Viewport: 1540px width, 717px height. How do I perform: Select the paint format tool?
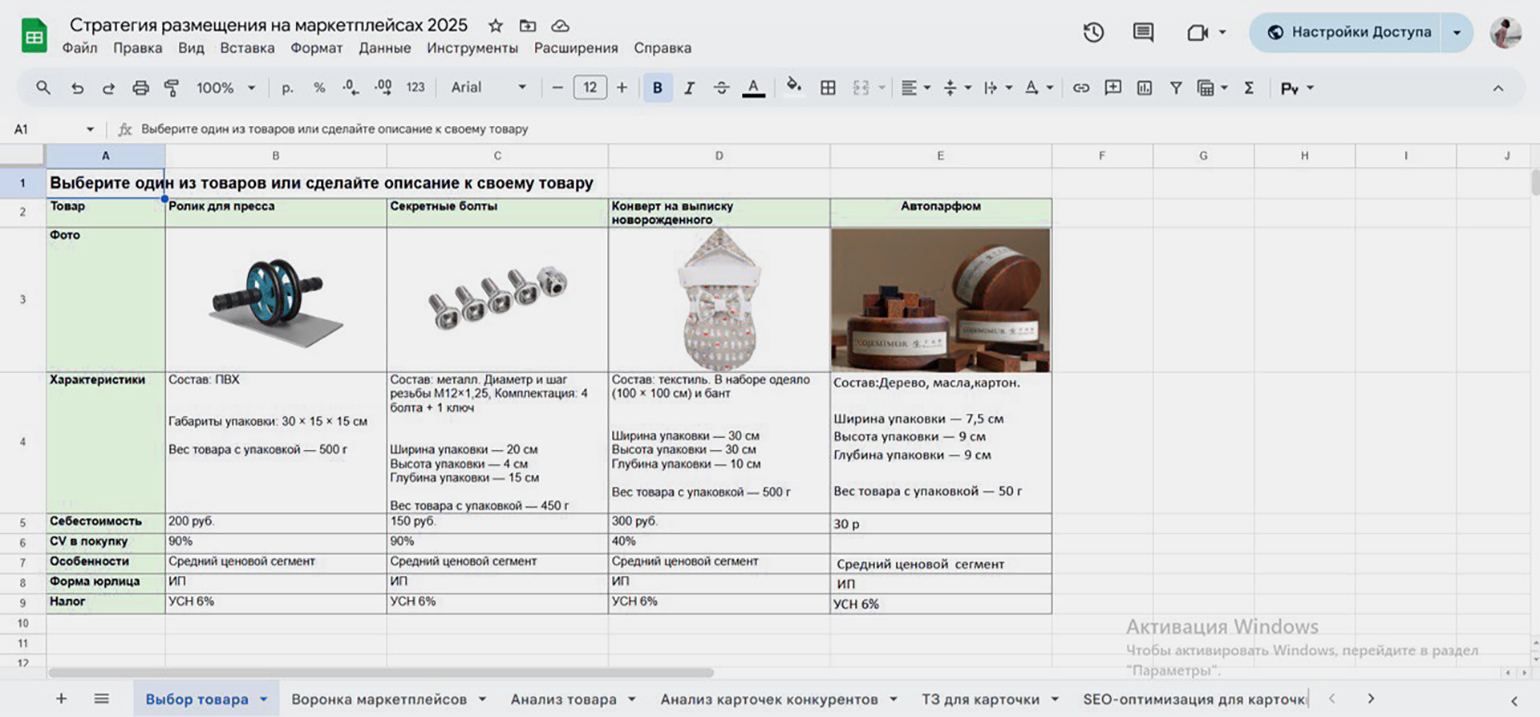[x=170, y=88]
